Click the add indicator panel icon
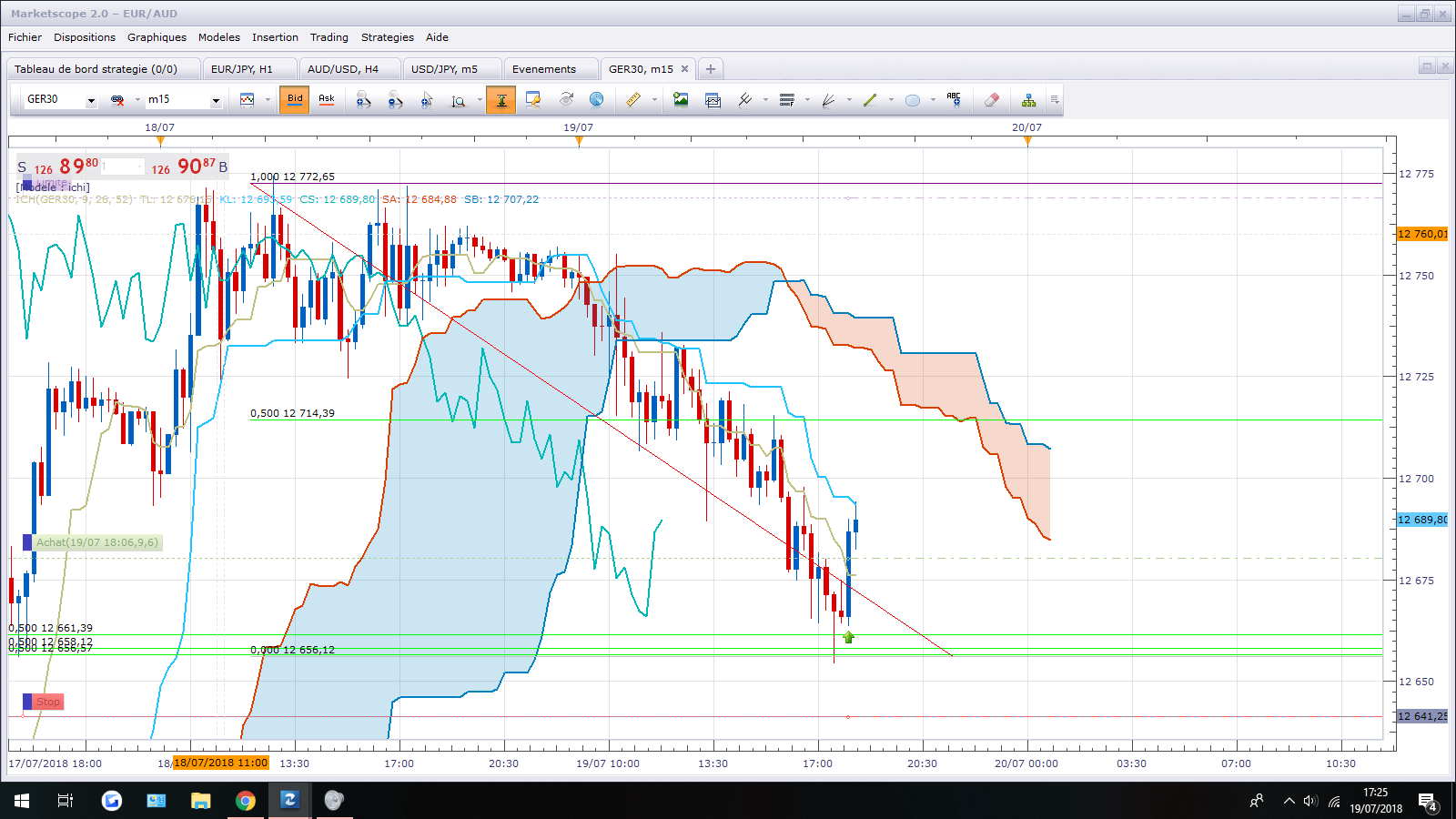The image size is (1456, 819). pyautogui.click(x=713, y=100)
